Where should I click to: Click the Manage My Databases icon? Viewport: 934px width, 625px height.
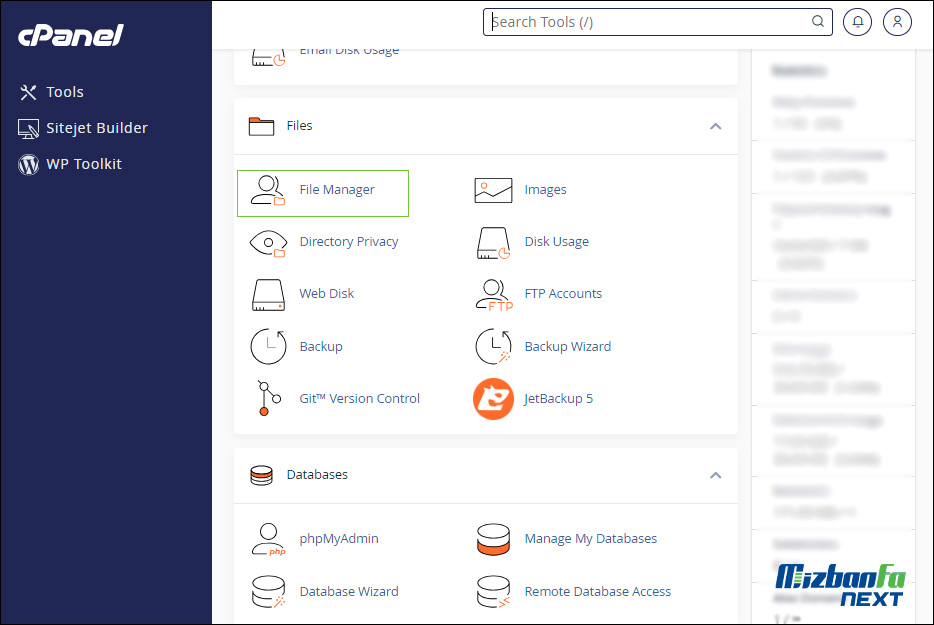pyautogui.click(x=493, y=539)
